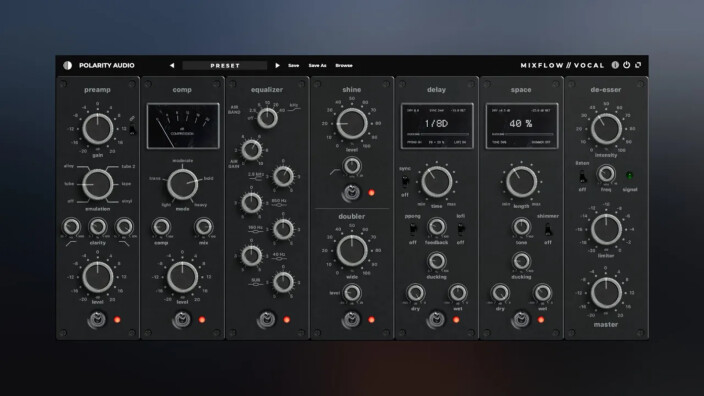
Task: Go to the next preset arrow
Action: 277,66
